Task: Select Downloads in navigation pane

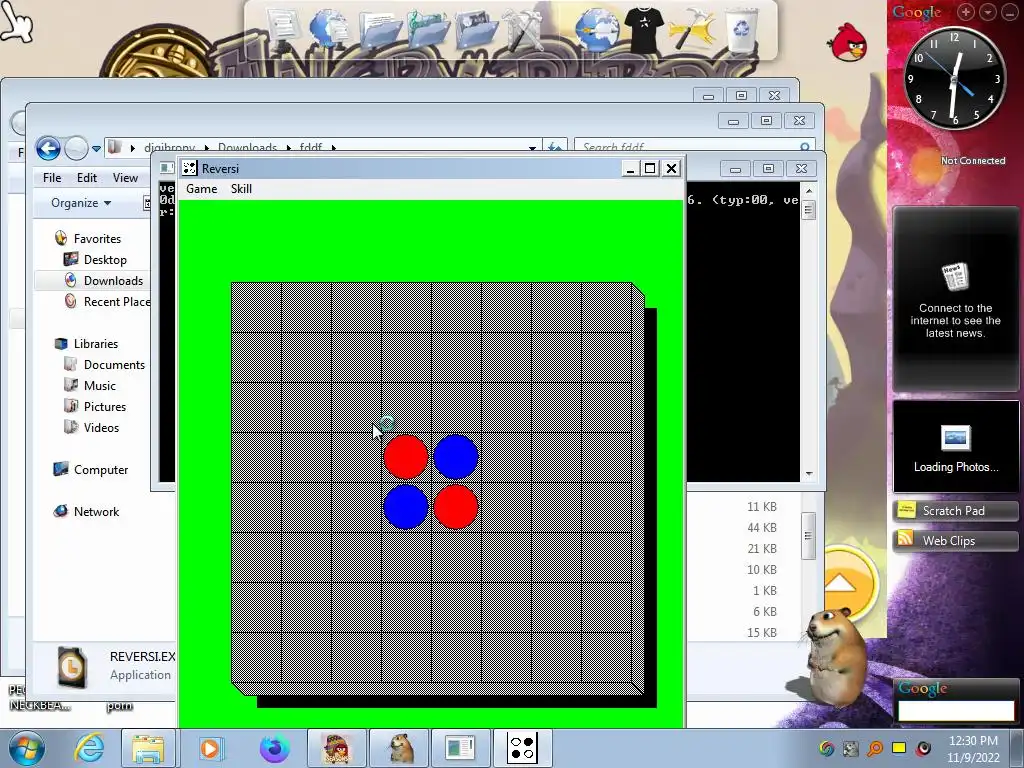Action: pyautogui.click(x=113, y=281)
